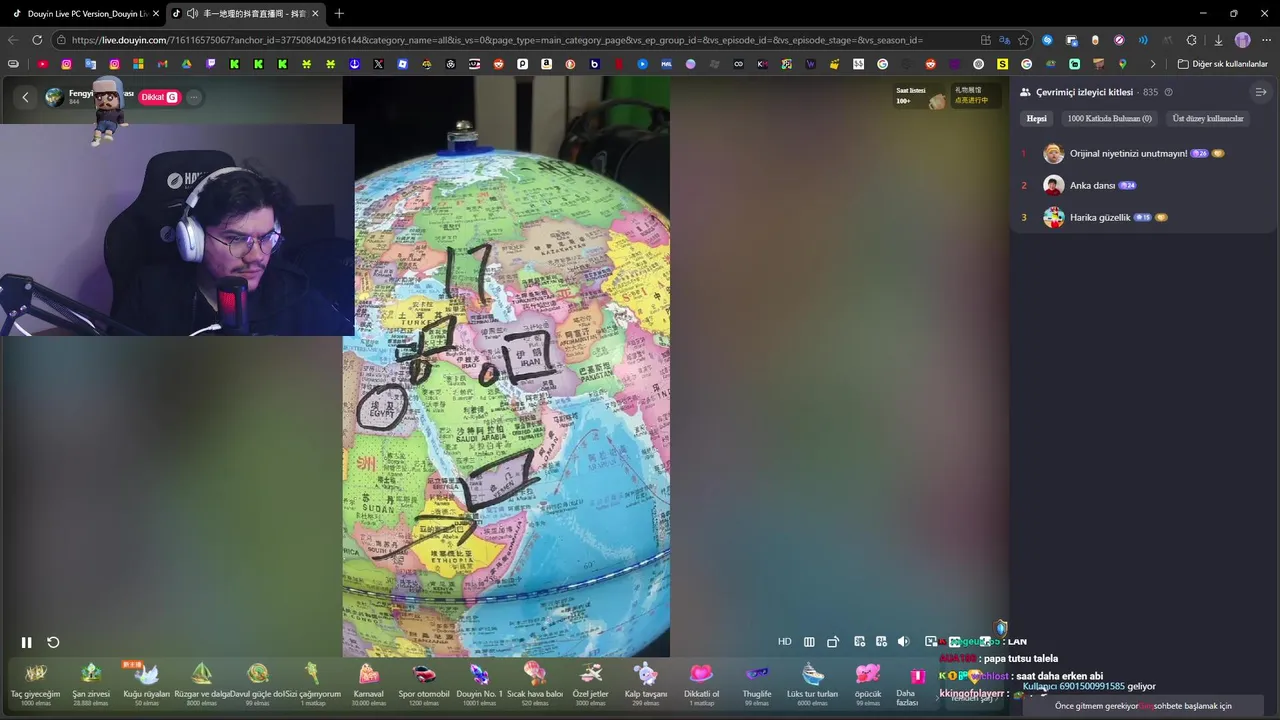Open the HD quality selector

tap(785, 642)
